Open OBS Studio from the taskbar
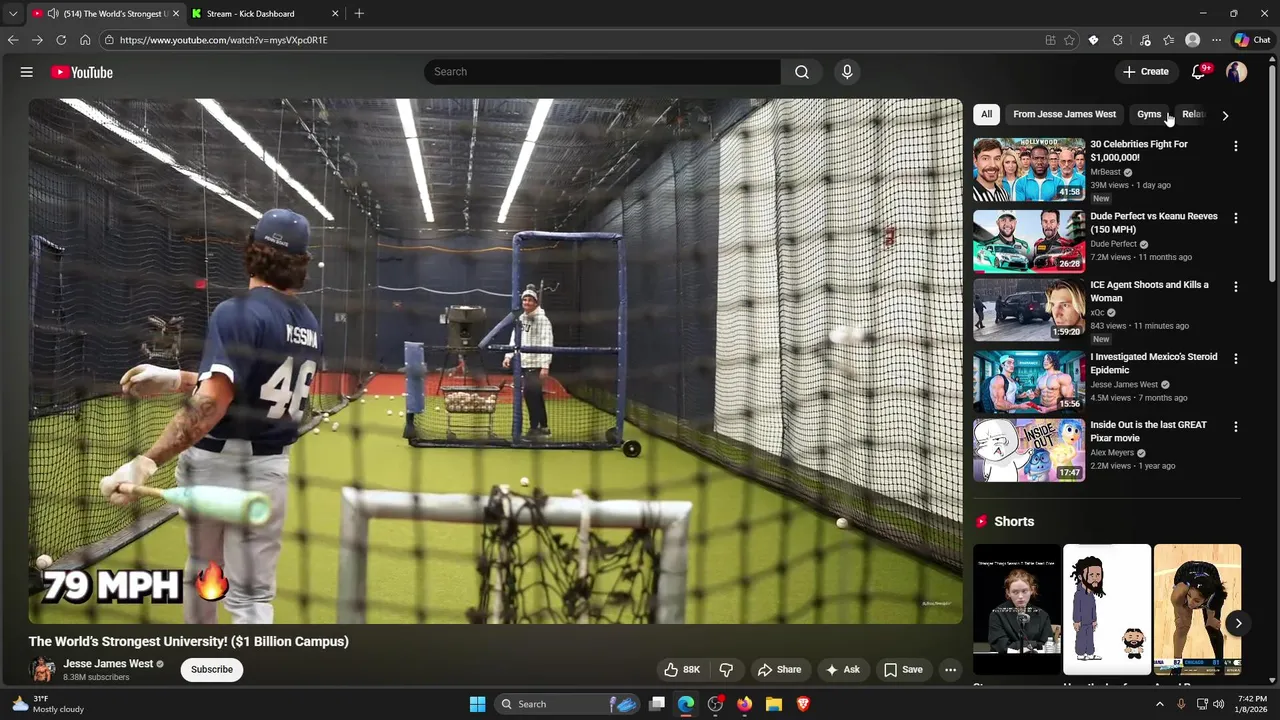1280x720 pixels. click(x=715, y=704)
